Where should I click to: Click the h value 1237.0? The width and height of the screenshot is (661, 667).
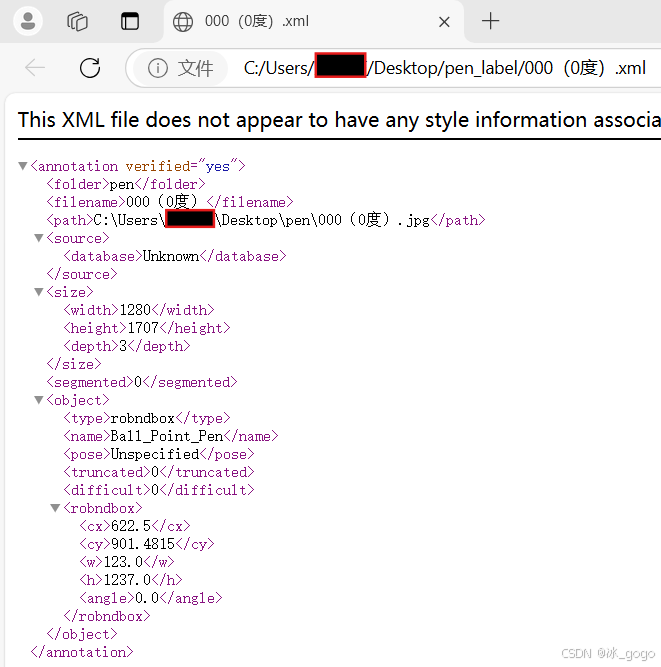127,580
